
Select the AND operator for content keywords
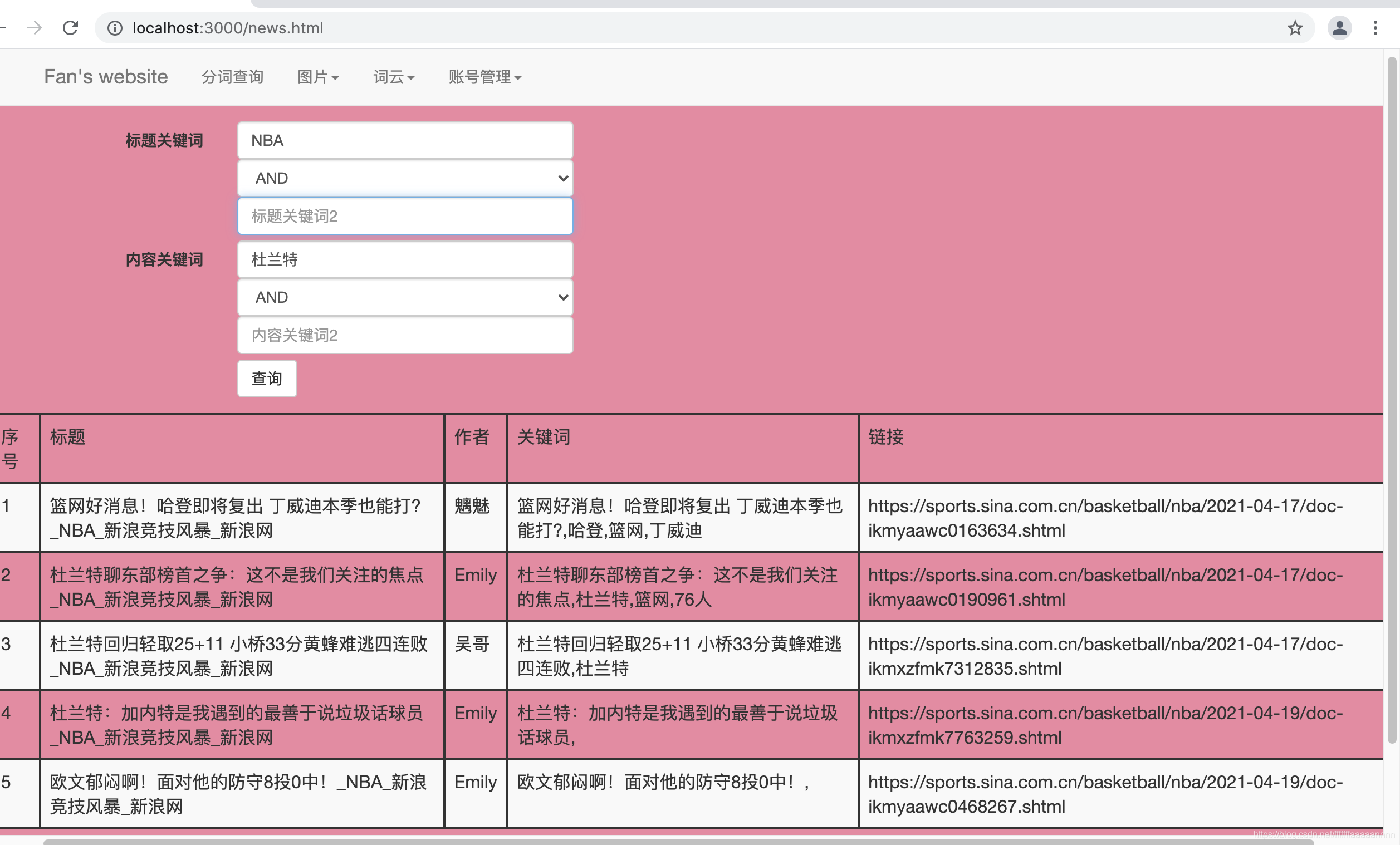[406, 297]
